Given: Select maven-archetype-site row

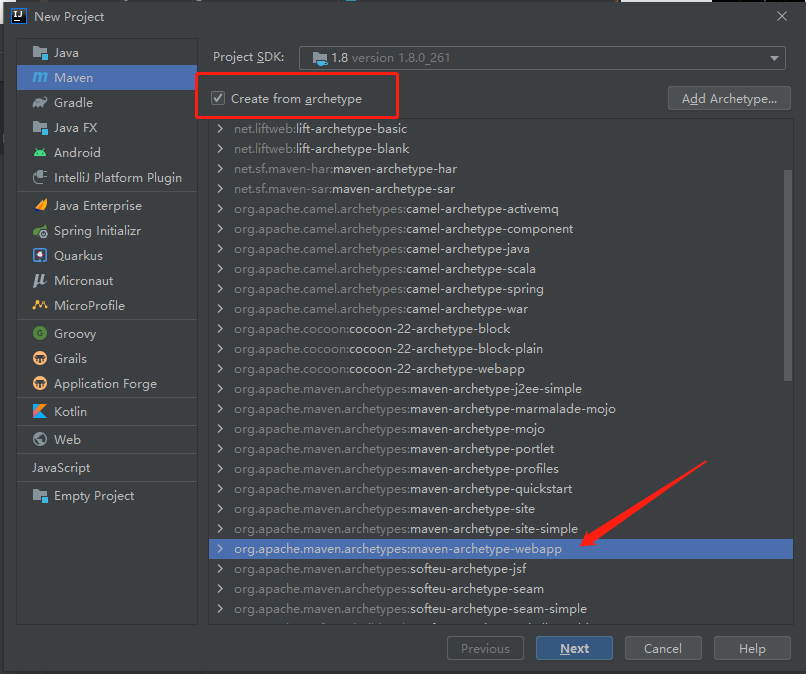Looking at the screenshot, I should tap(501, 508).
